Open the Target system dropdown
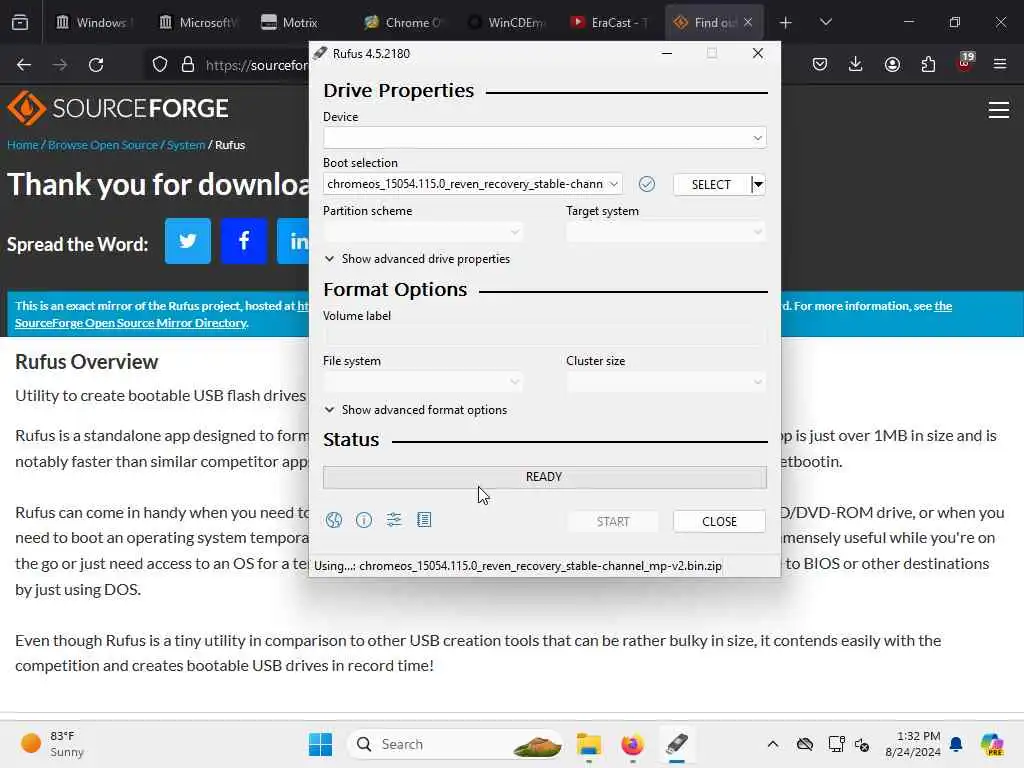 (x=666, y=232)
